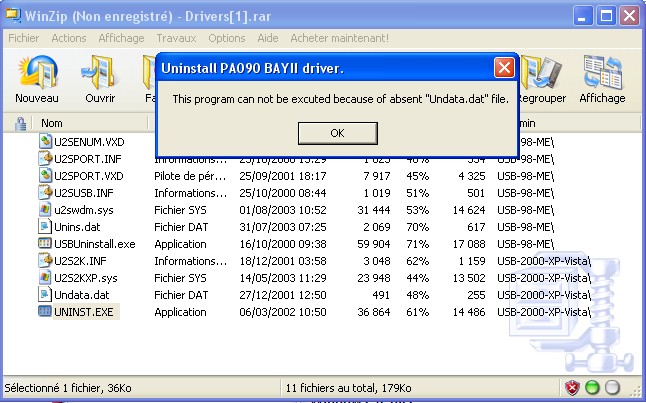Open the Fichier menu
The image size is (646, 403).
point(23,38)
